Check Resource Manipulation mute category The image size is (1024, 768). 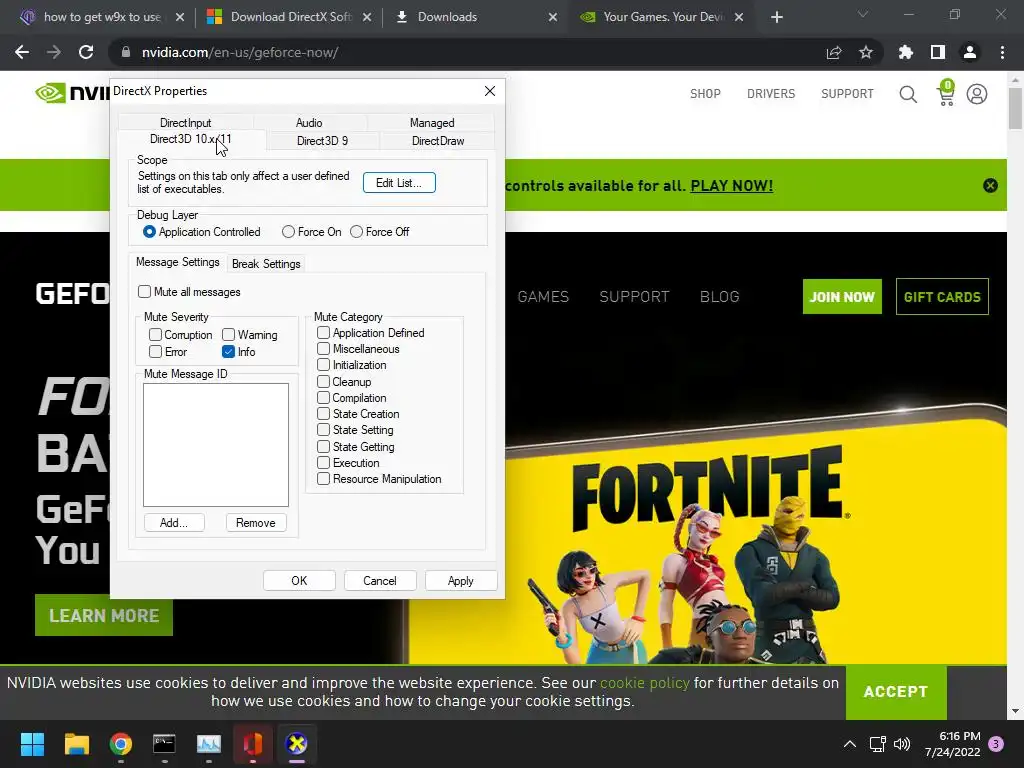coord(323,479)
